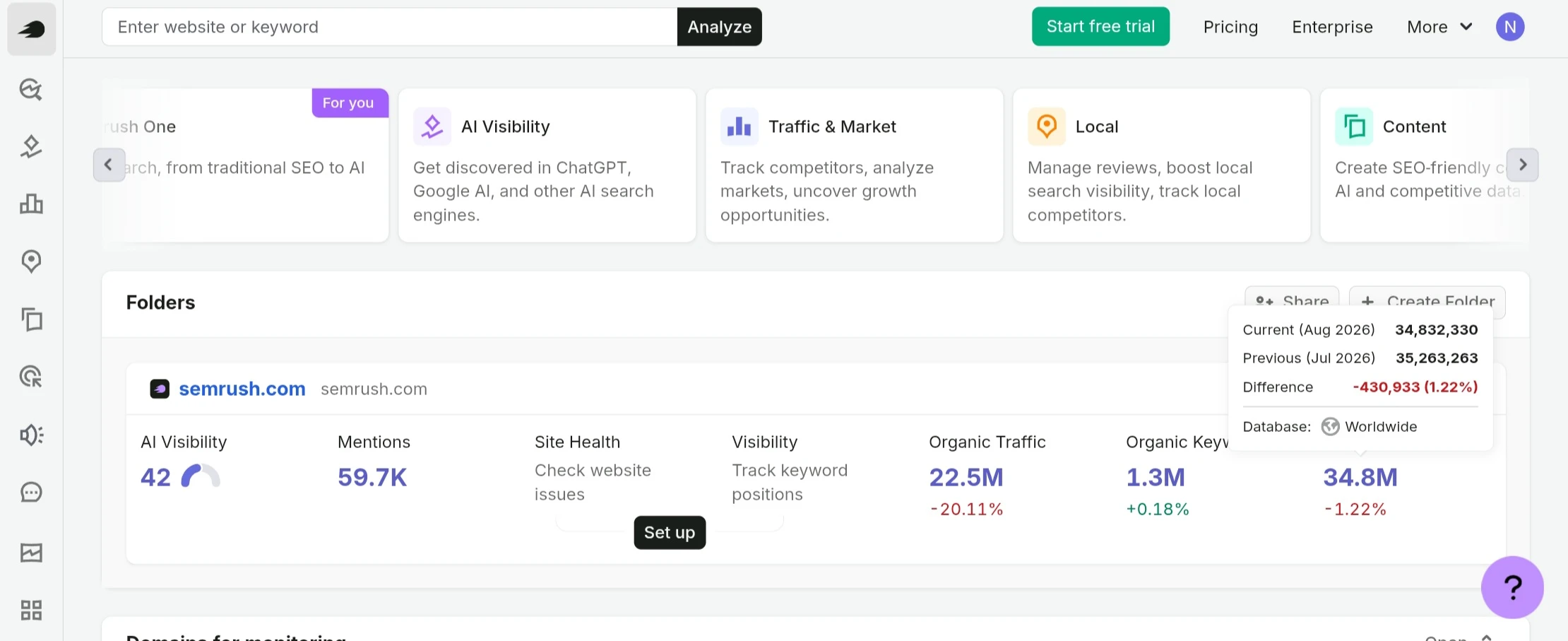Image resolution: width=1568 pixels, height=641 pixels.
Task: Click the Current (Aug 2026) tooltip value
Action: coord(1436,329)
